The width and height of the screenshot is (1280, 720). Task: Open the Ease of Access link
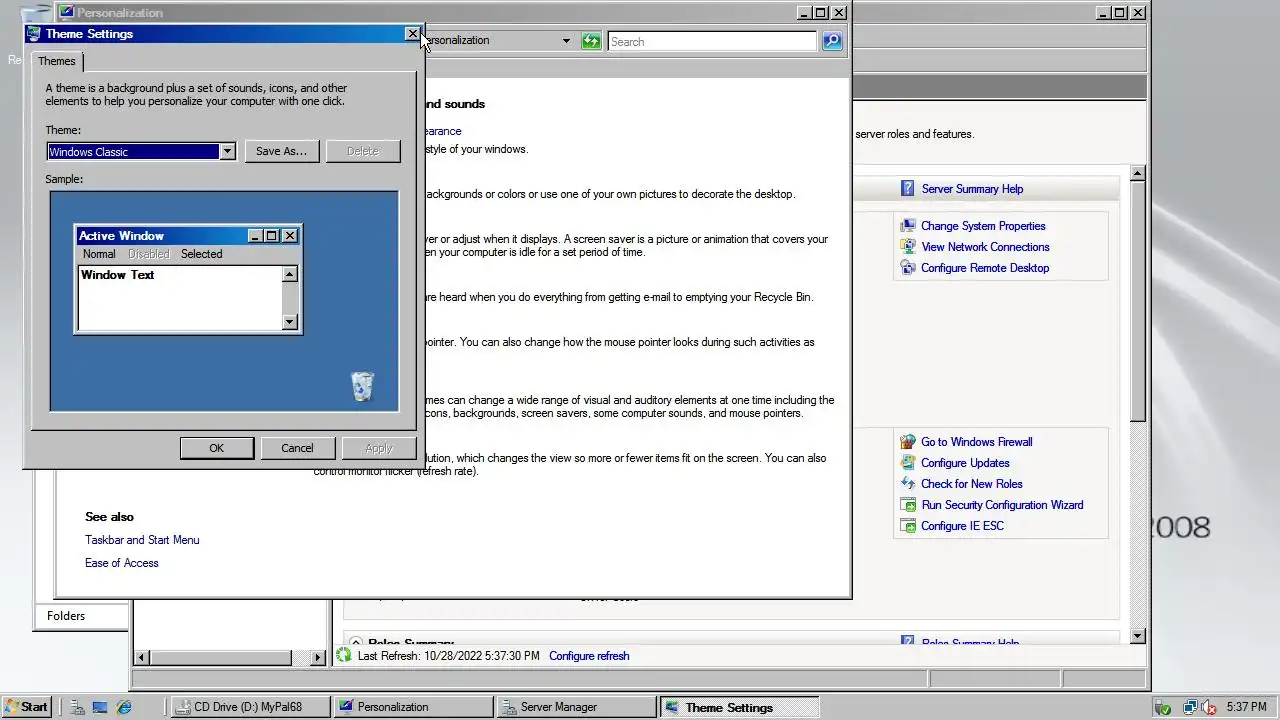coord(122,563)
